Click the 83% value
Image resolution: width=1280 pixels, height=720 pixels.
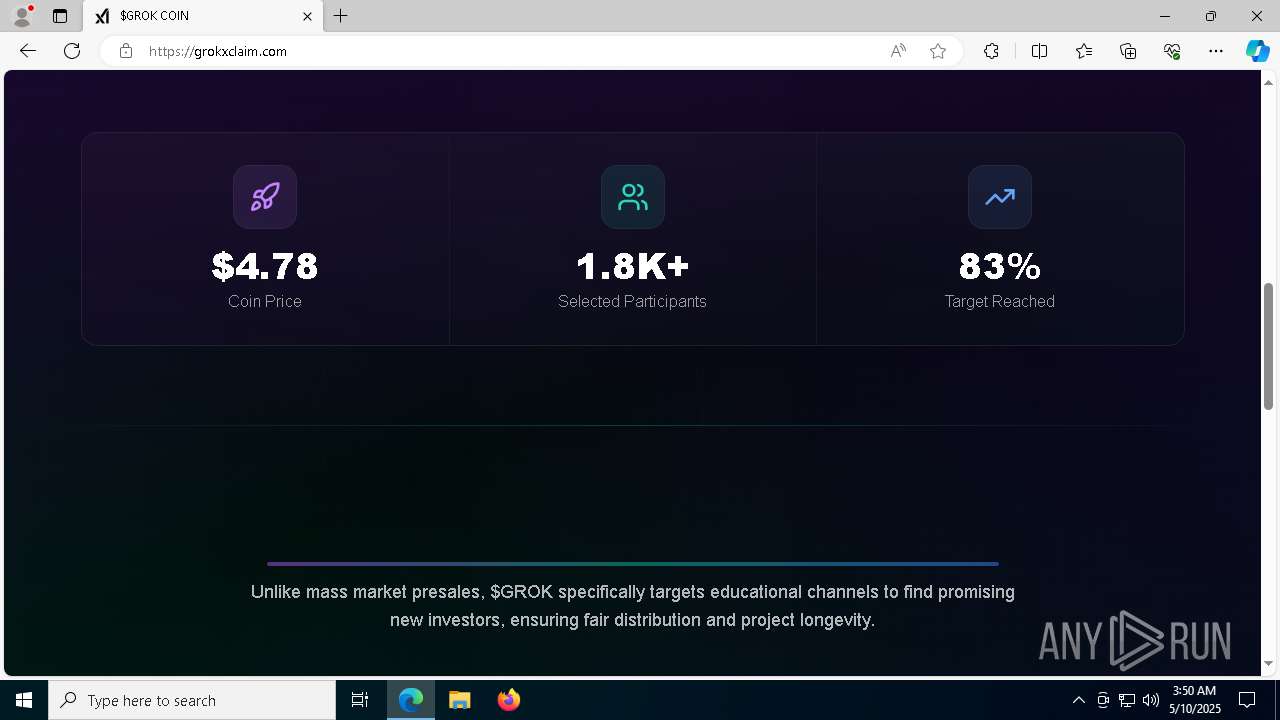[x=1000, y=266]
